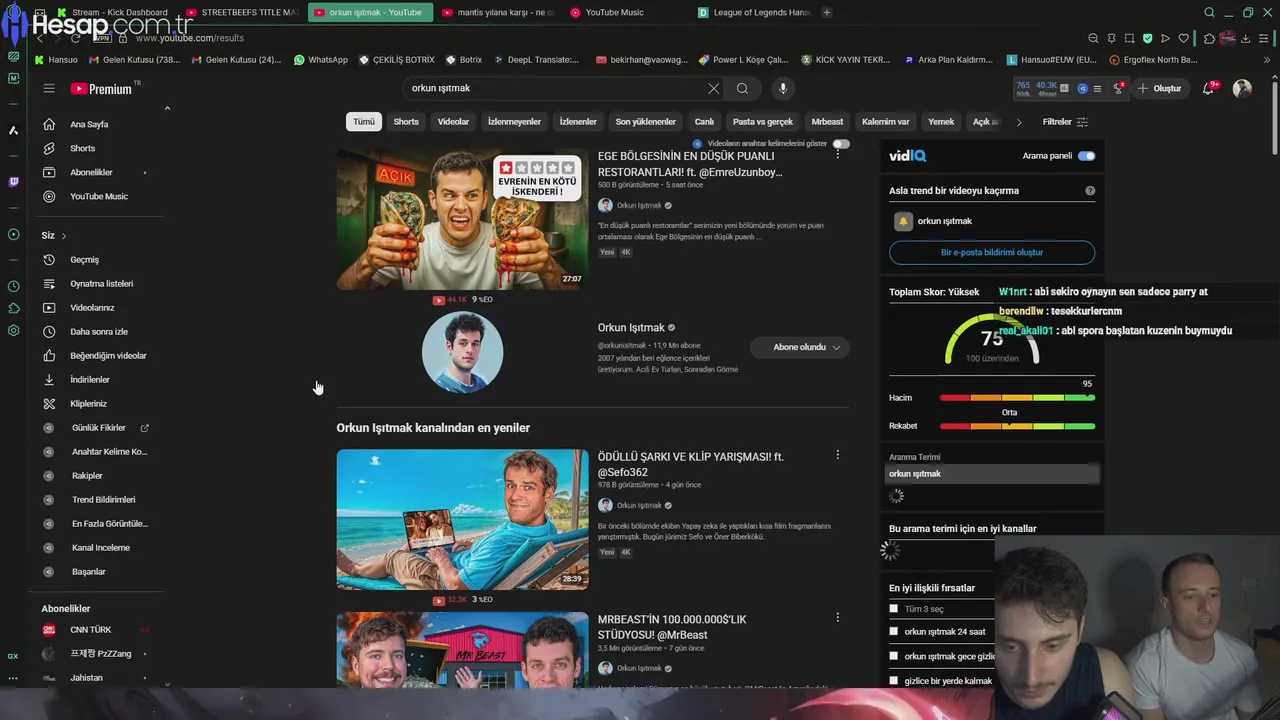Open a new browser tab with the plus
Viewport: 1280px width, 720px height.
[x=827, y=12]
